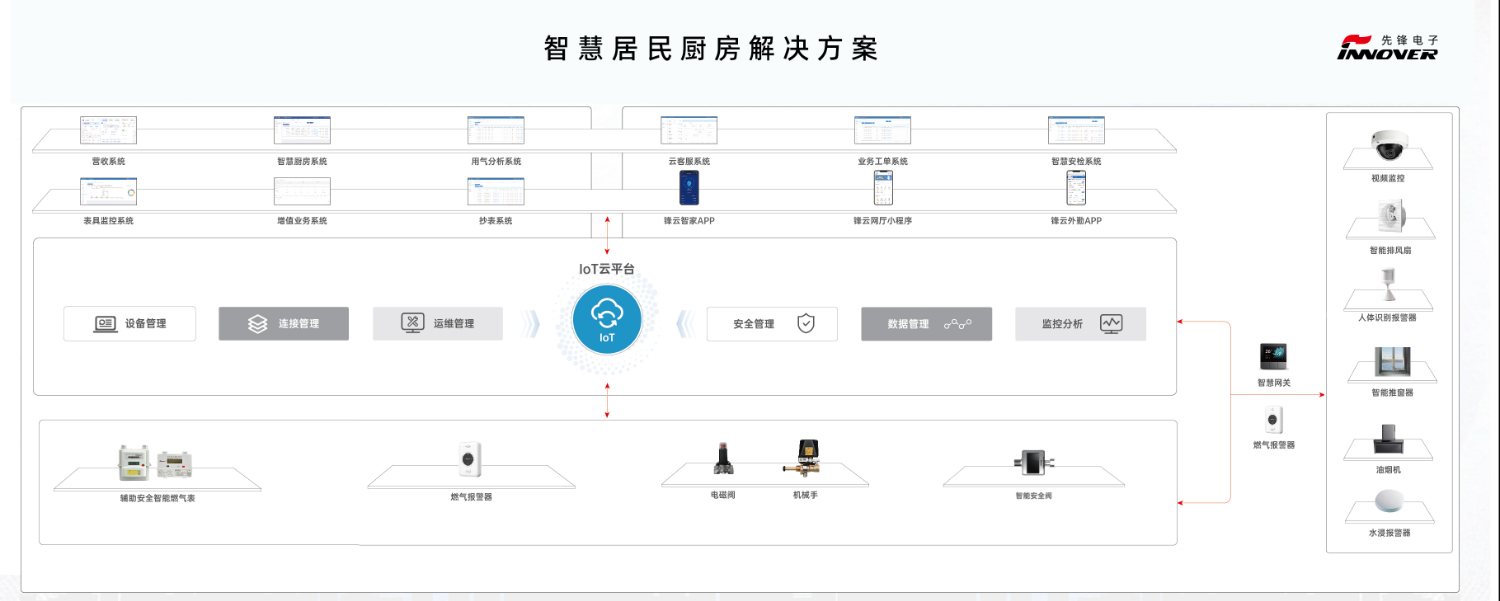This screenshot has height=601, width=1500.
Task: Click the 锋云智家APP phone icon
Action: [689, 188]
